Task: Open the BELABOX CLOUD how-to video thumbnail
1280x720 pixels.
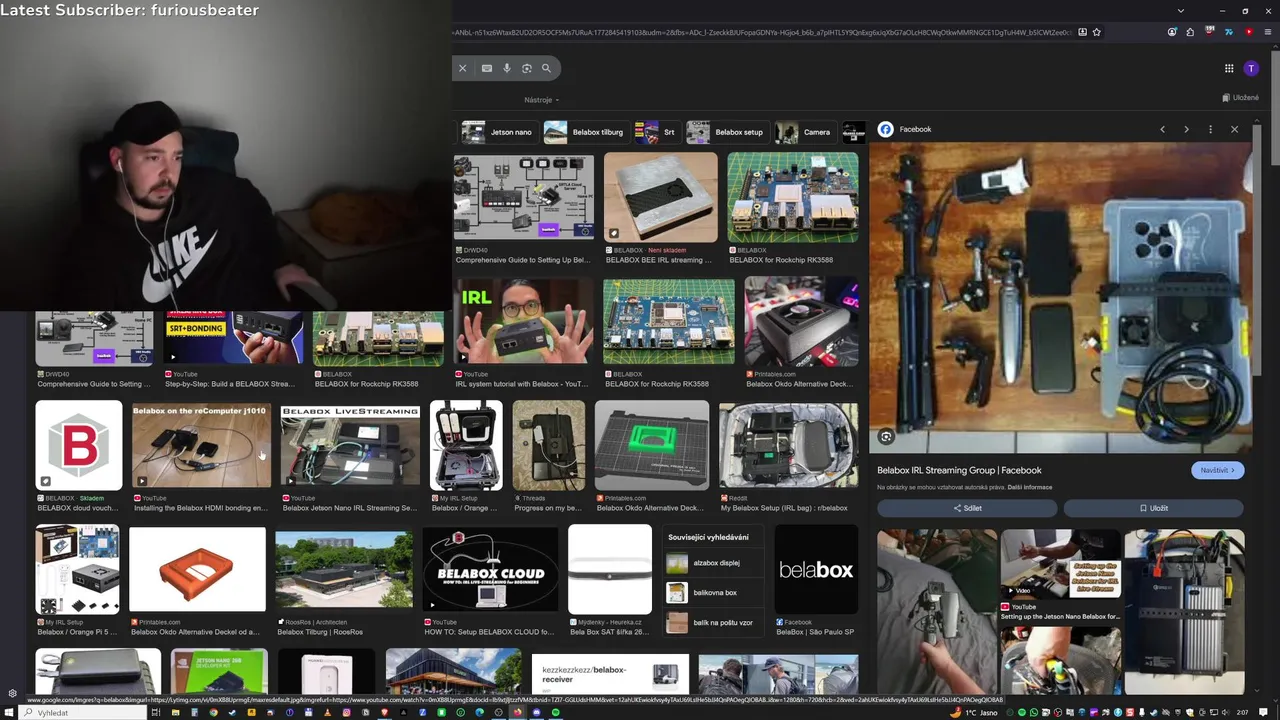Action: click(490, 569)
